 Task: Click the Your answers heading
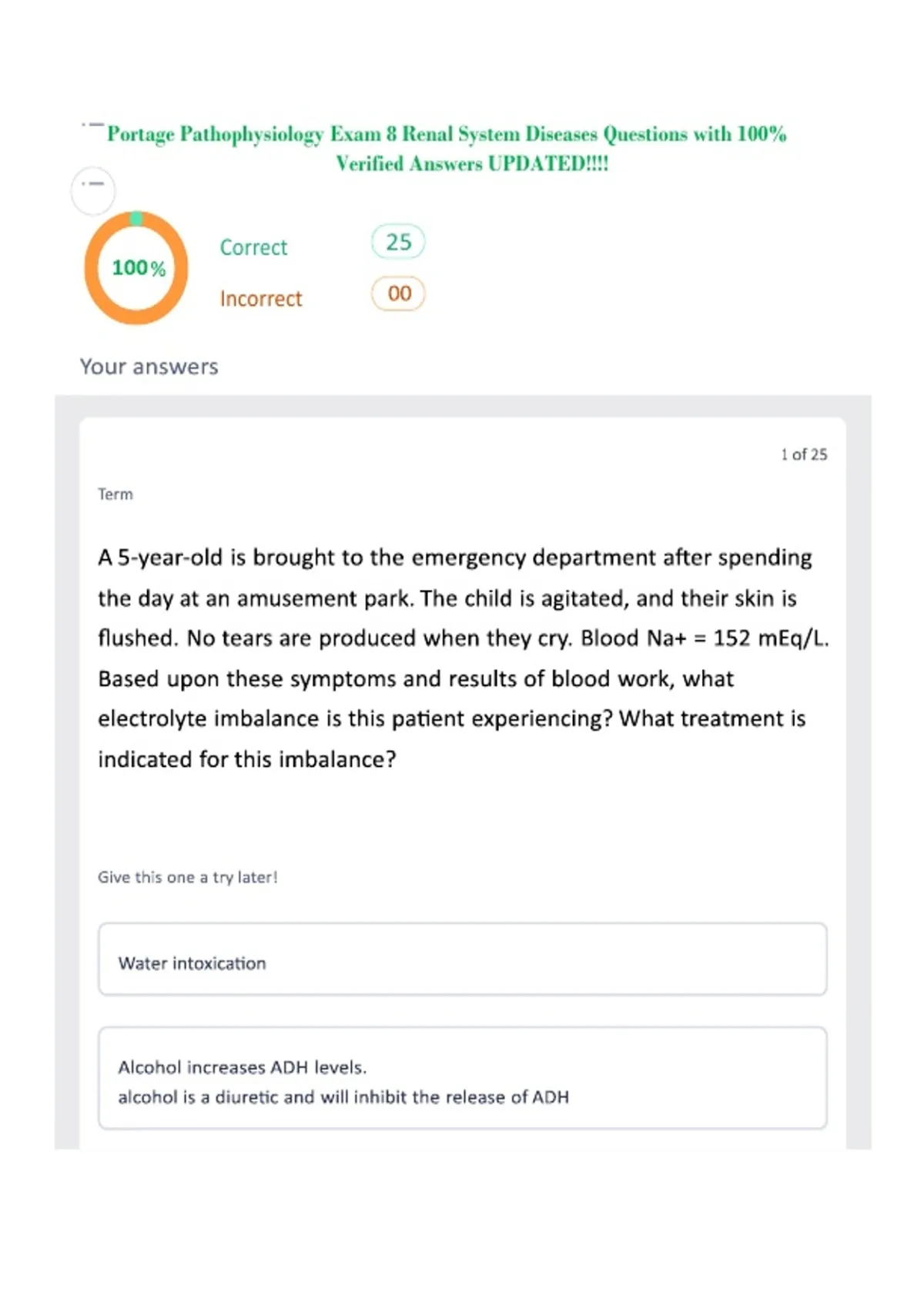click(x=149, y=367)
